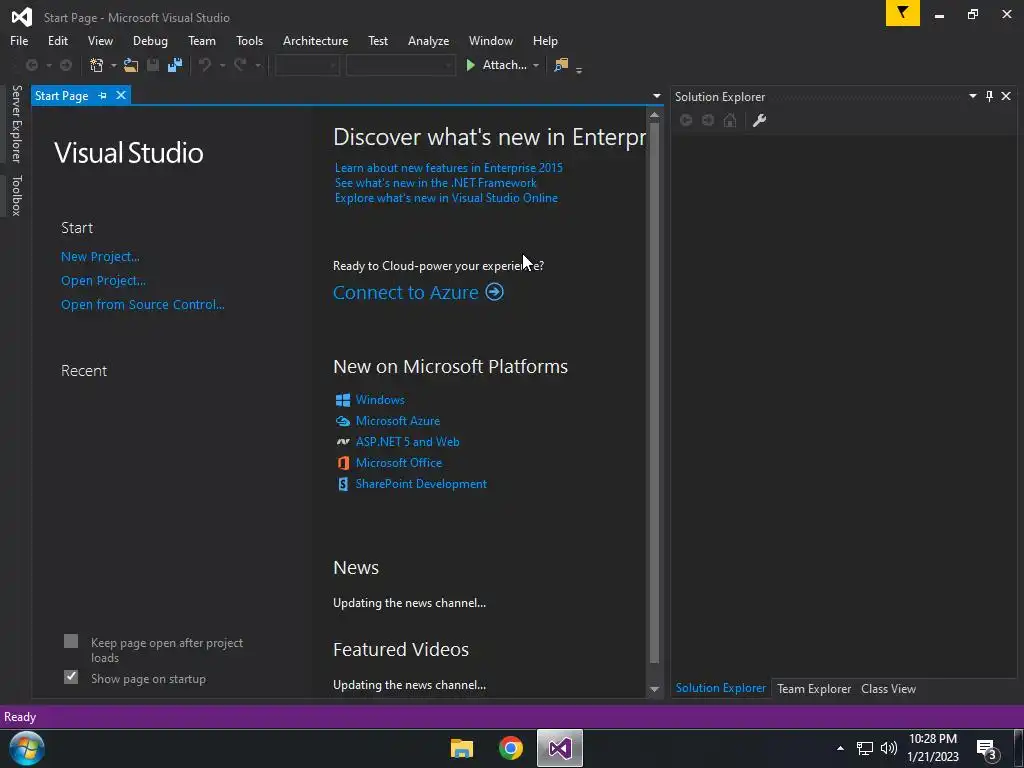Expand the Attach button dropdown arrow
The image size is (1024, 768).
(x=536, y=65)
